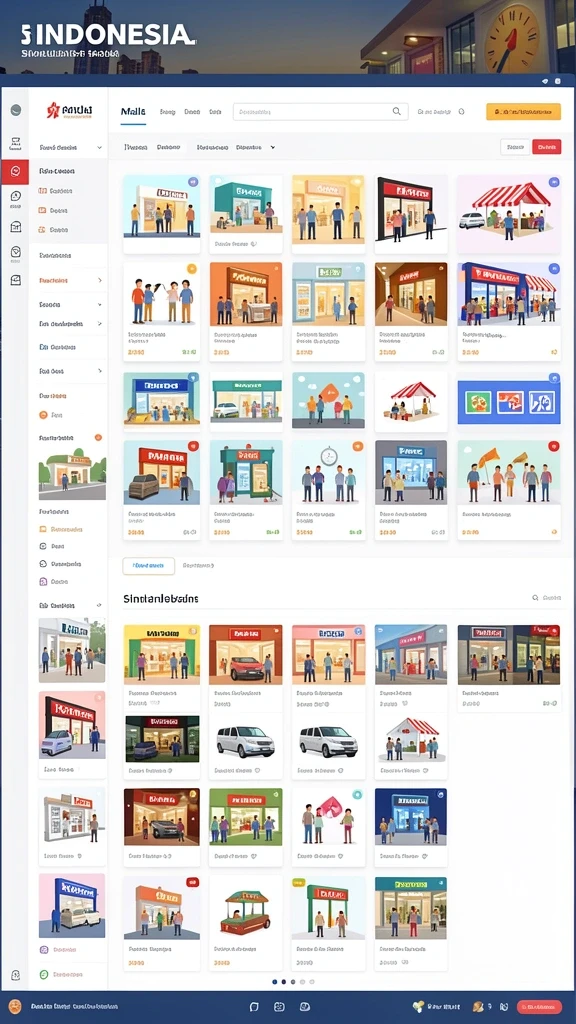The width and height of the screenshot is (576, 1024).
Task: Click the orange monitor icon sidebar item
Action: click(43, 529)
